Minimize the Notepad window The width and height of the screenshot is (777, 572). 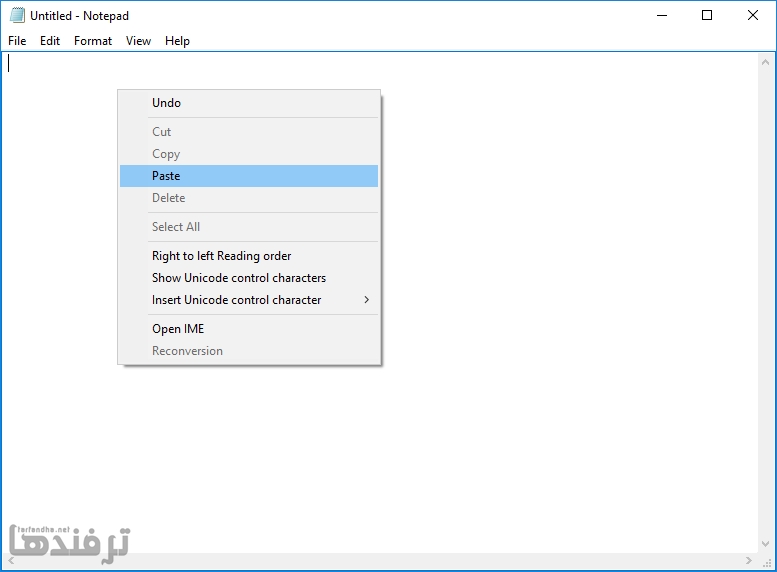tap(662, 15)
